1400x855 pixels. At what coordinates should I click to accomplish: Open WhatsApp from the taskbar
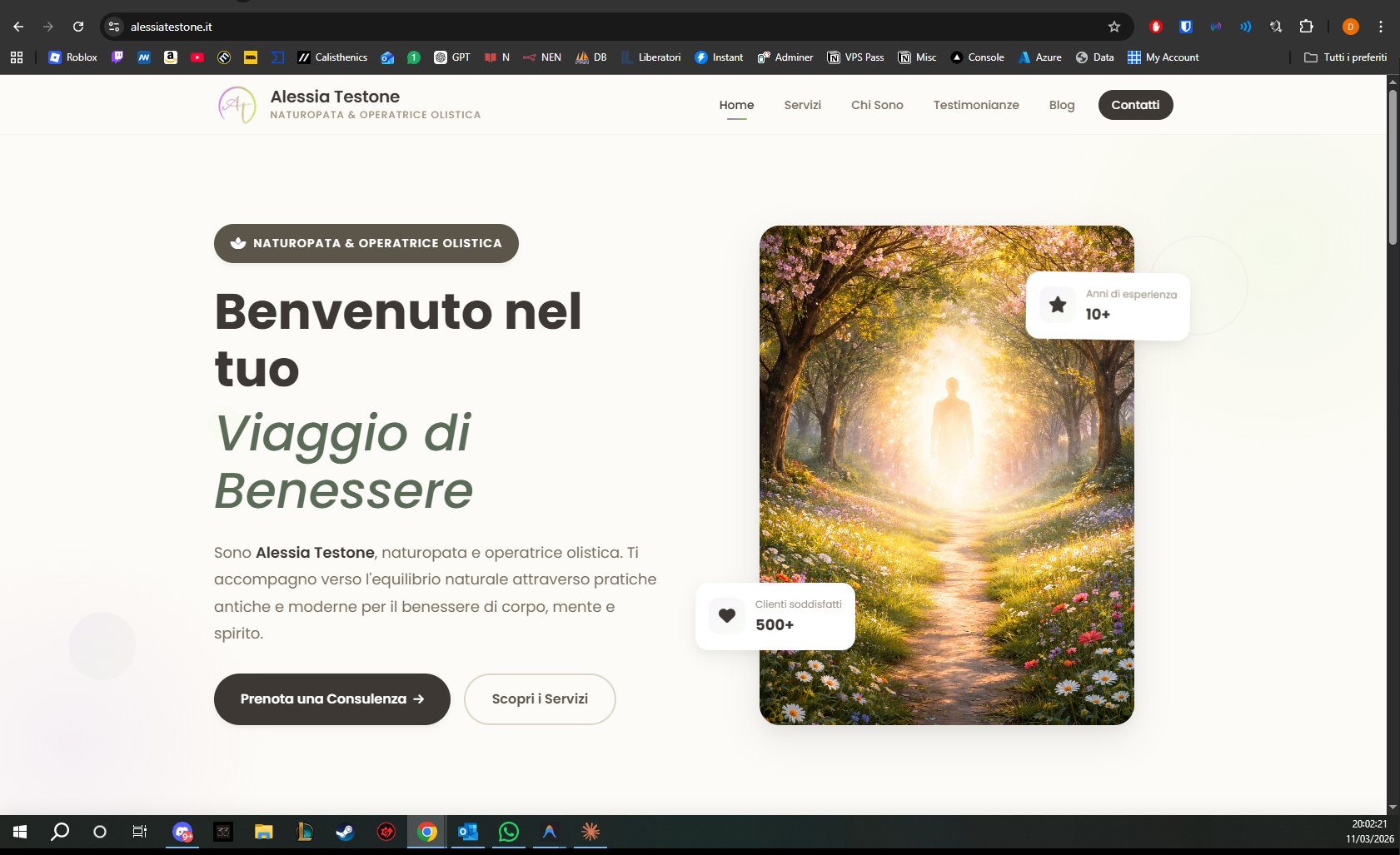[508, 832]
